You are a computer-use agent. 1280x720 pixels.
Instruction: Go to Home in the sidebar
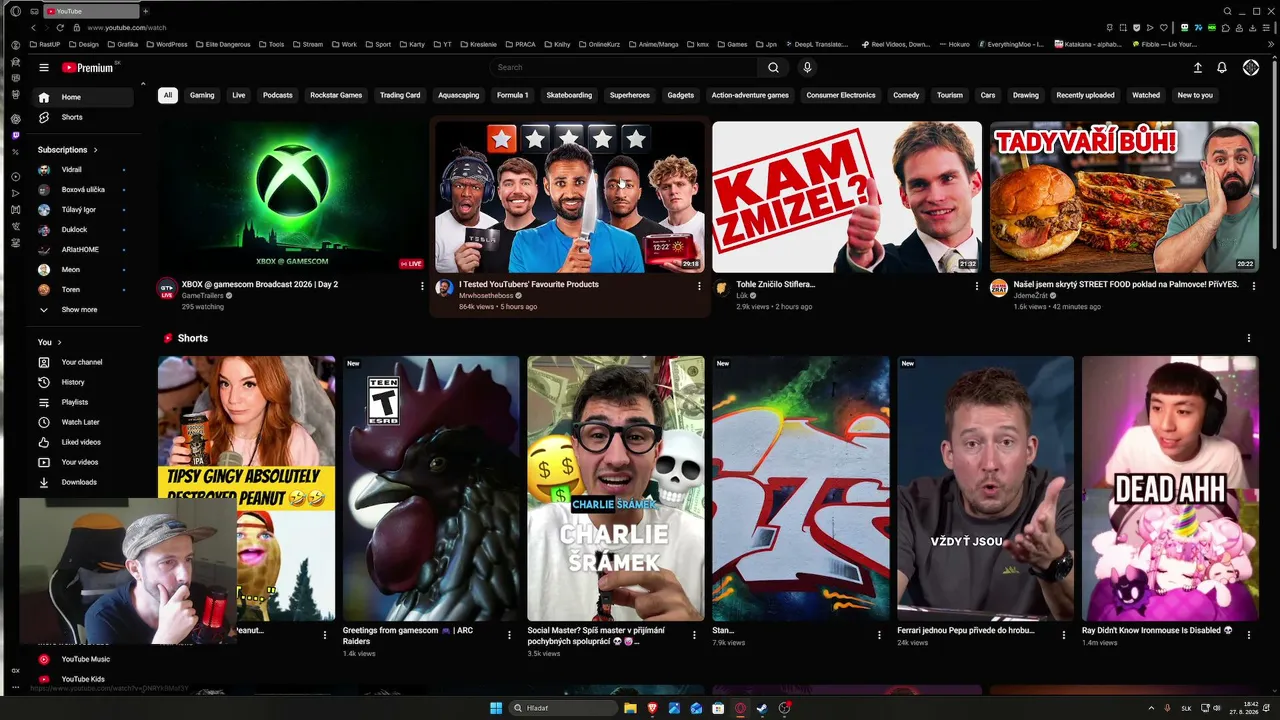click(82, 97)
